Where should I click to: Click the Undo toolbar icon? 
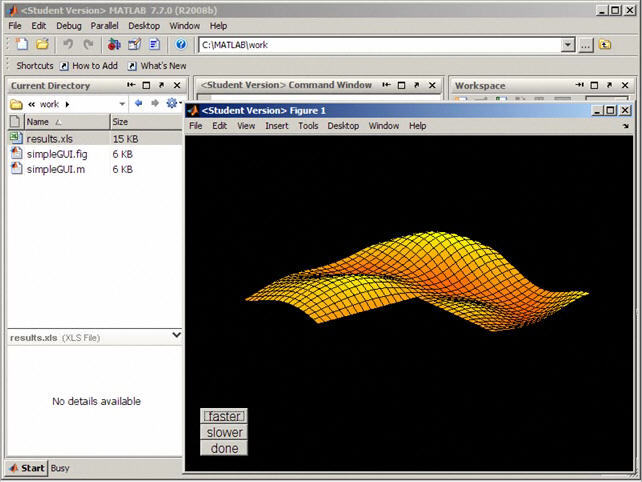(x=68, y=44)
